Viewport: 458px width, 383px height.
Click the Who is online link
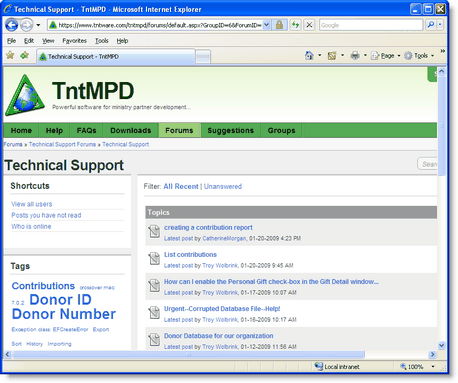[31, 227]
